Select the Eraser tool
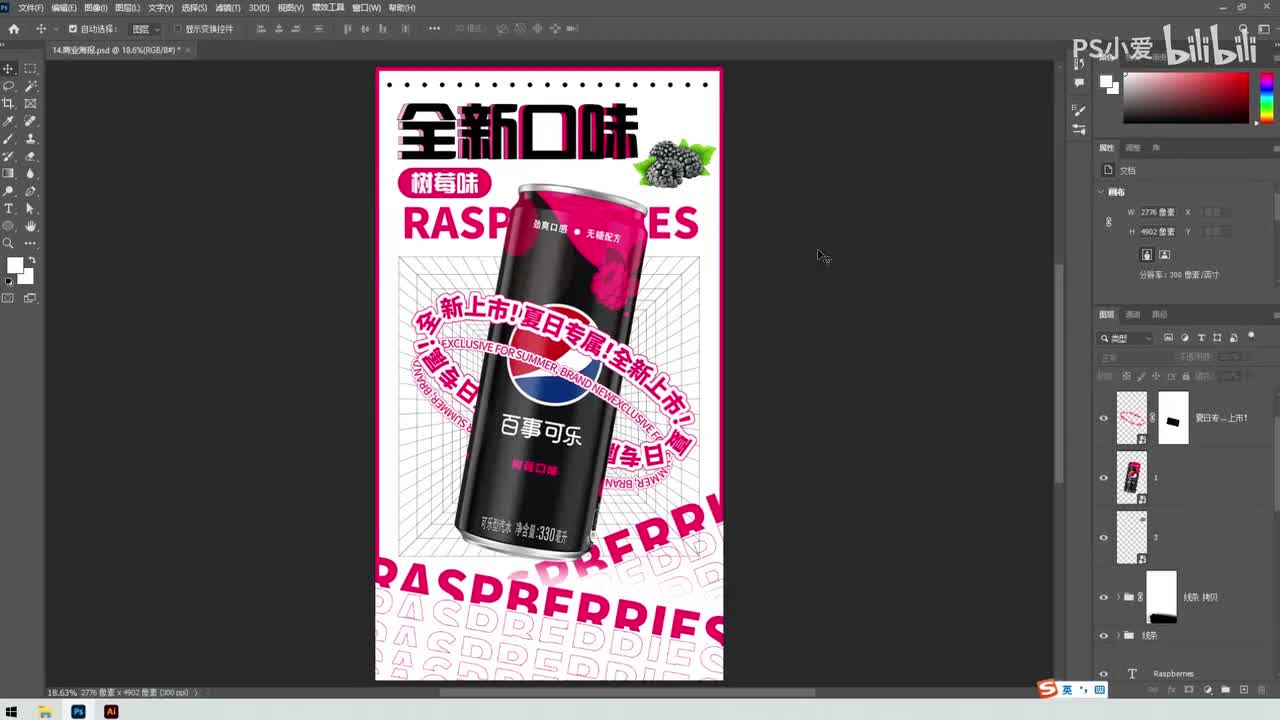The height and width of the screenshot is (720, 1280). 30,156
